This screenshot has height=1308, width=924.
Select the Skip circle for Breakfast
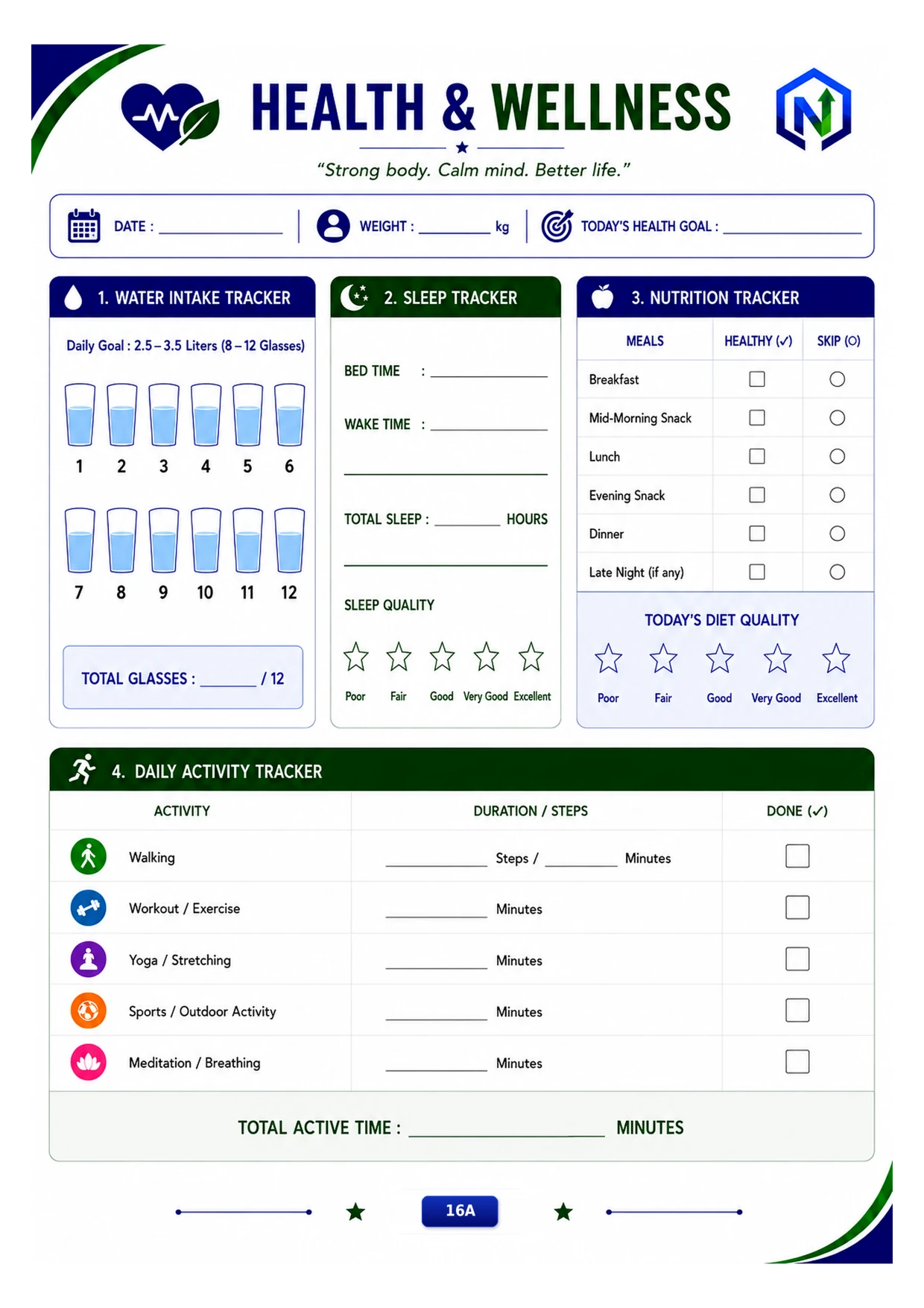[838, 379]
